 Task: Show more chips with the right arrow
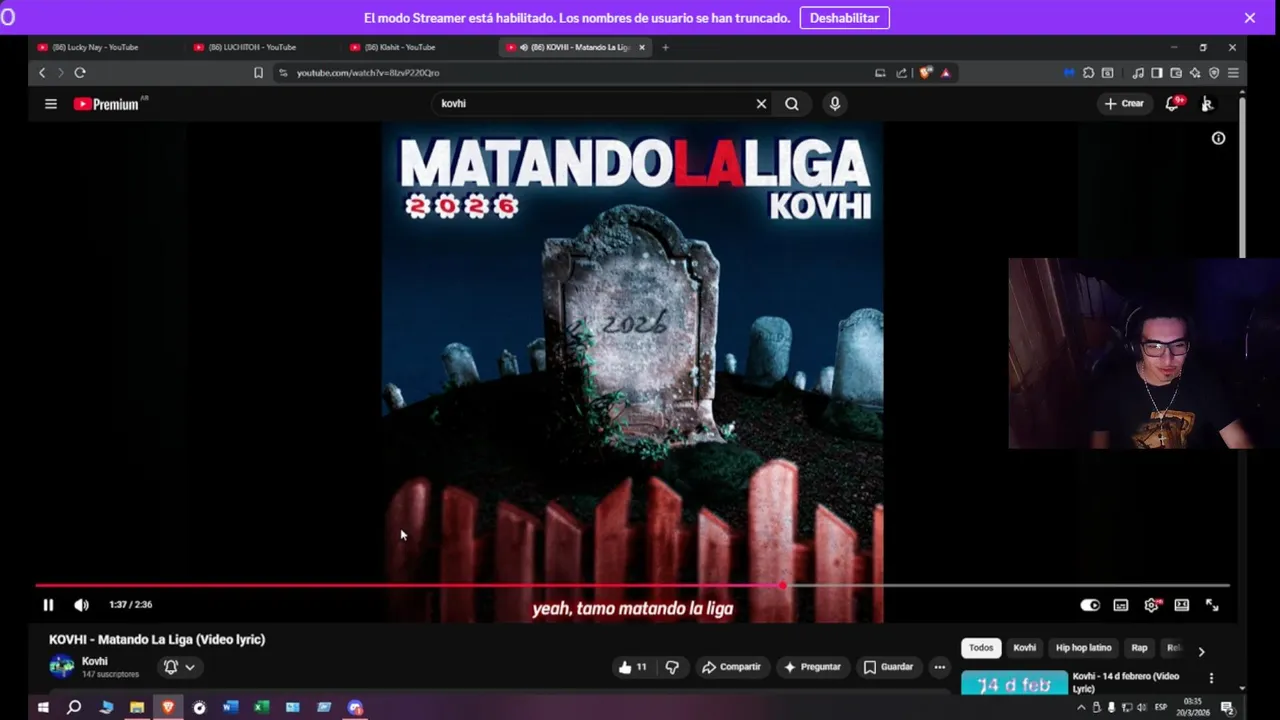coord(1201,651)
